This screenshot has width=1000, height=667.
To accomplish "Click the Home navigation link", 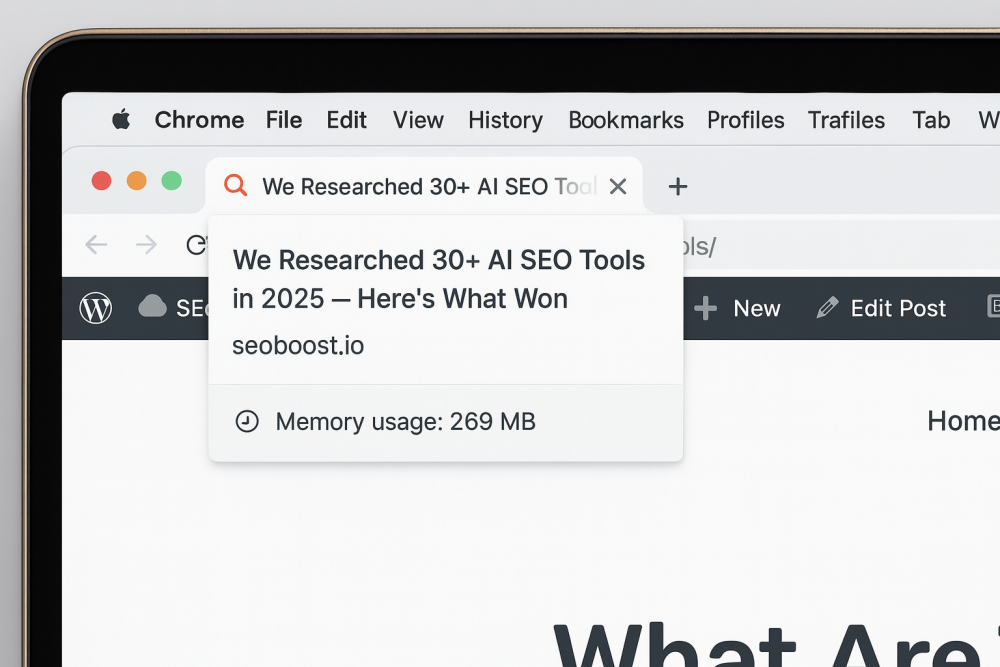I will (963, 421).
